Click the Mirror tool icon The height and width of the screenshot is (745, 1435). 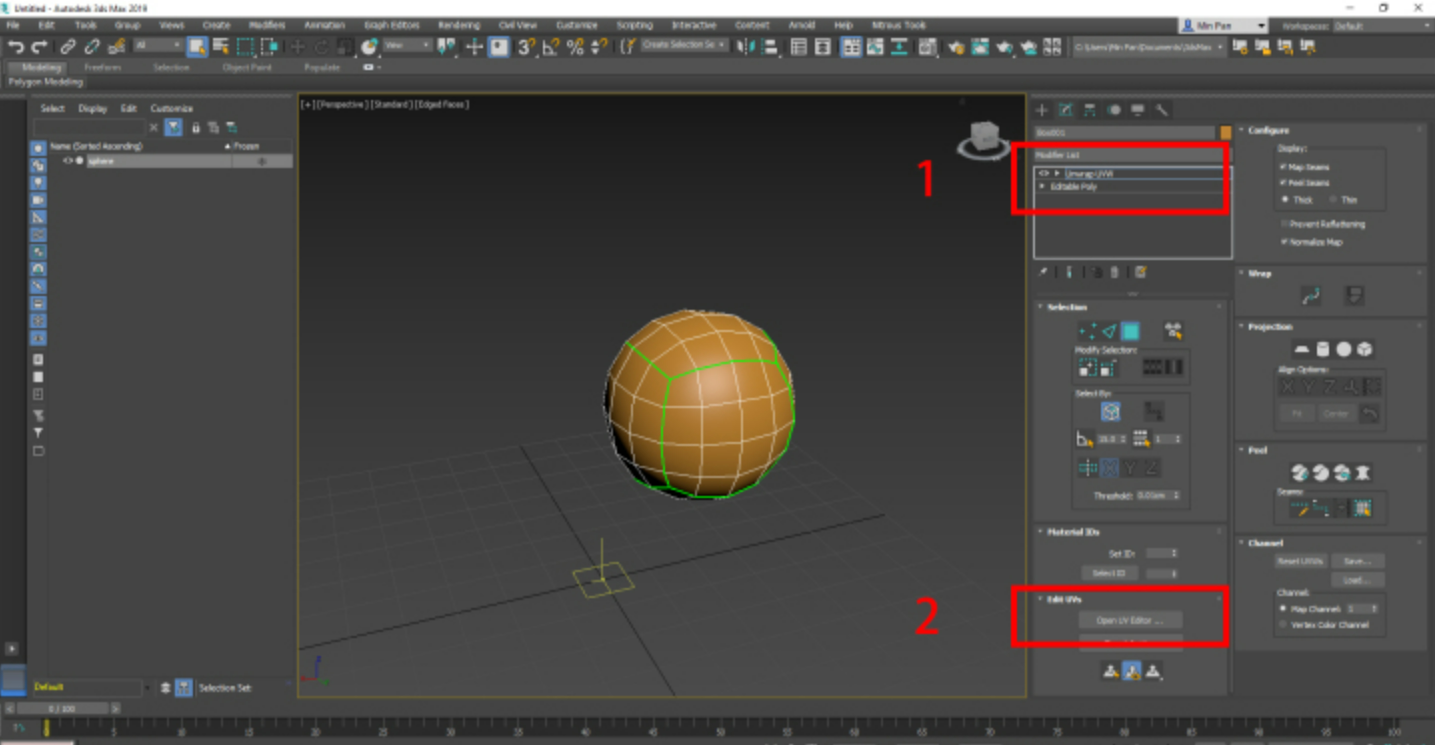tap(746, 47)
